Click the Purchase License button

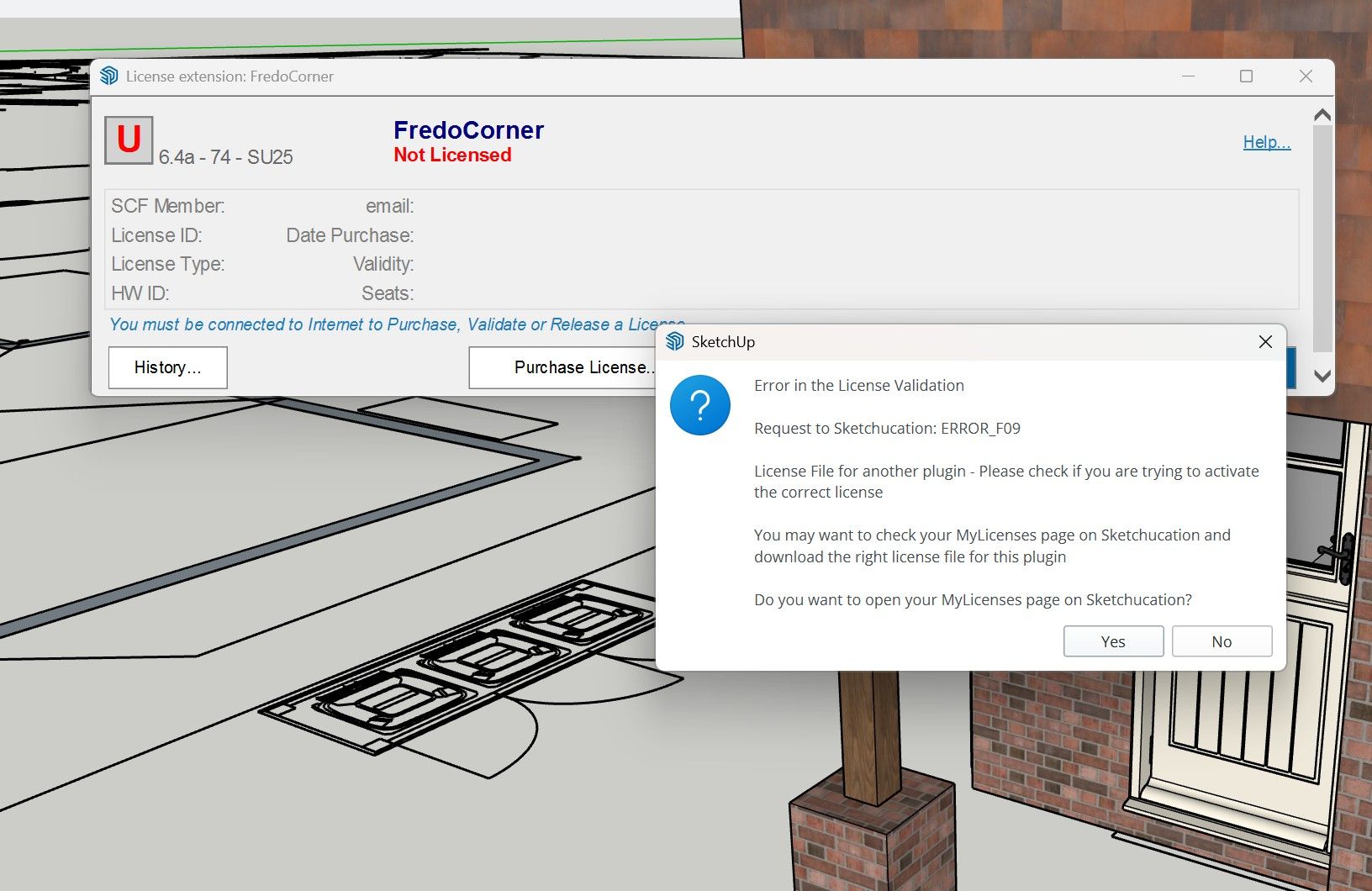pos(563,367)
